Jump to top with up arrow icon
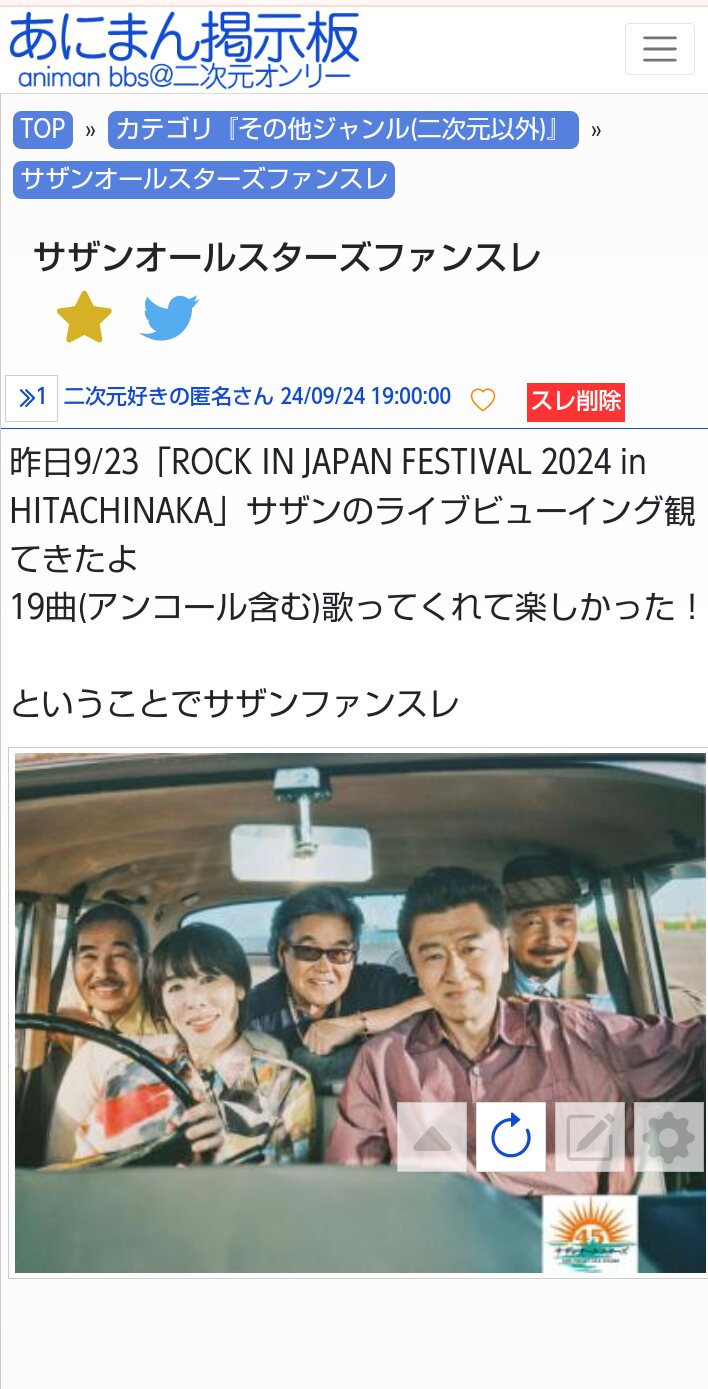This screenshot has width=708, height=1389. (432, 1137)
